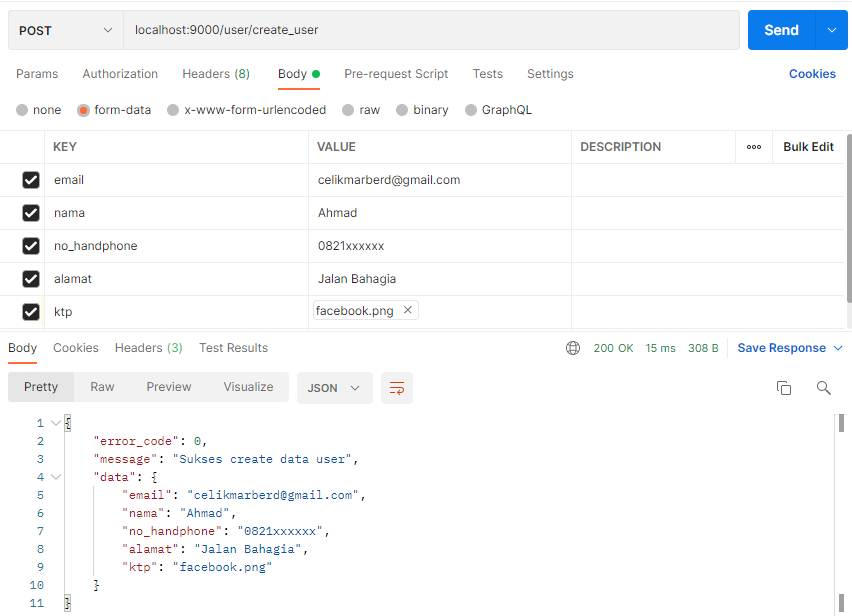852x616 pixels.
Task: Uncheck the email row checkbox
Action: (x=31, y=180)
